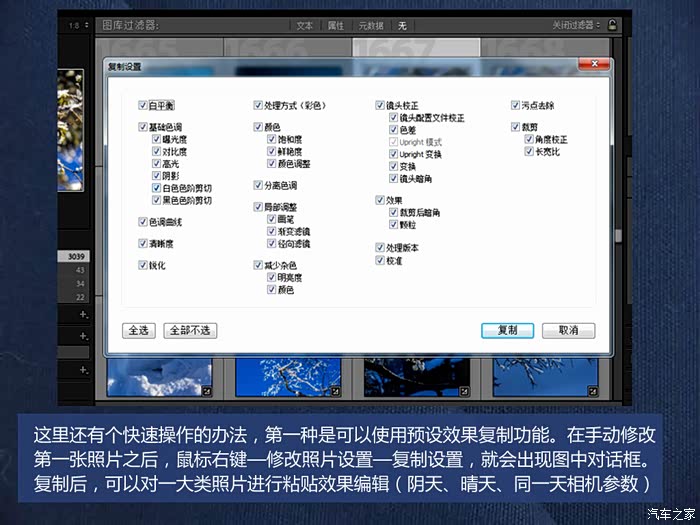Image resolution: width=700 pixels, height=525 pixels.
Task: Uncheck the 污点去除 checkbox
Action: 516,105
